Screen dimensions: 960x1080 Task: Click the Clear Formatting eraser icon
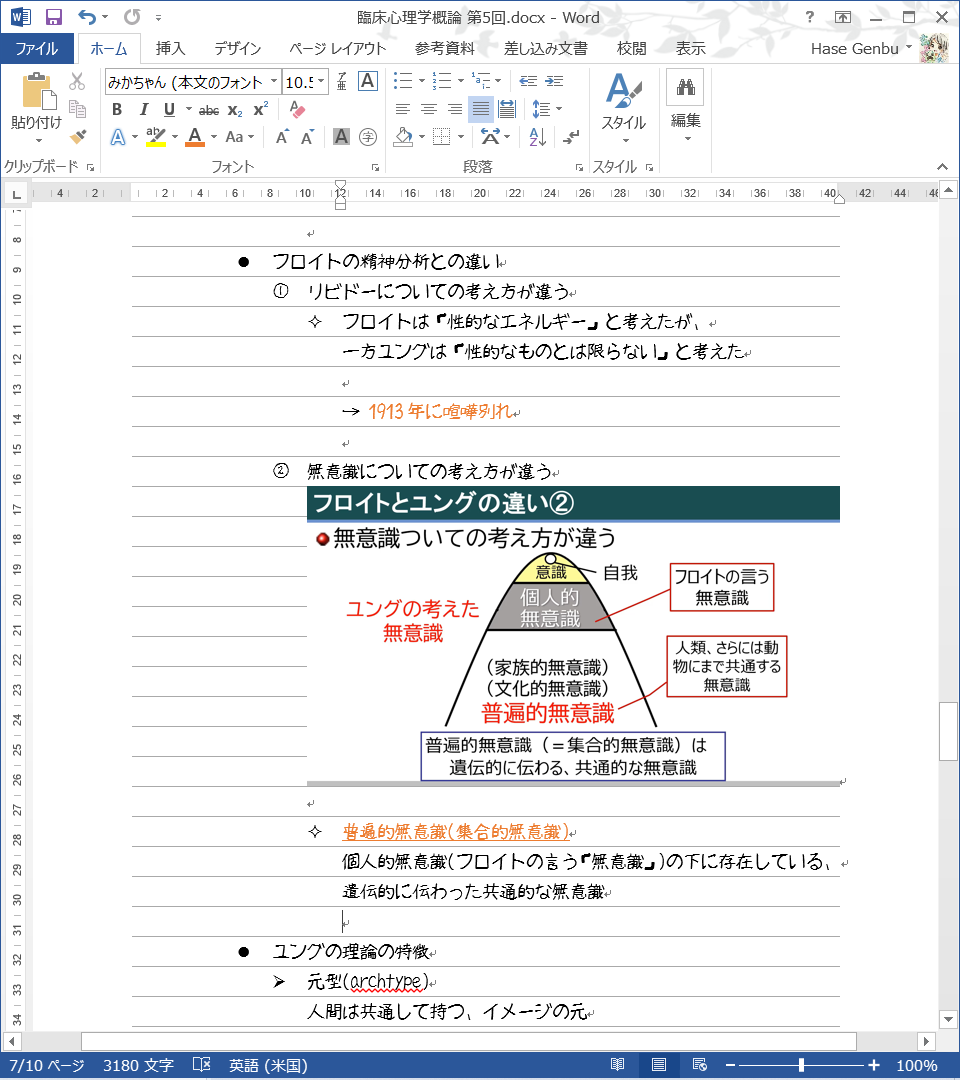pyautogui.click(x=296, y=109)
